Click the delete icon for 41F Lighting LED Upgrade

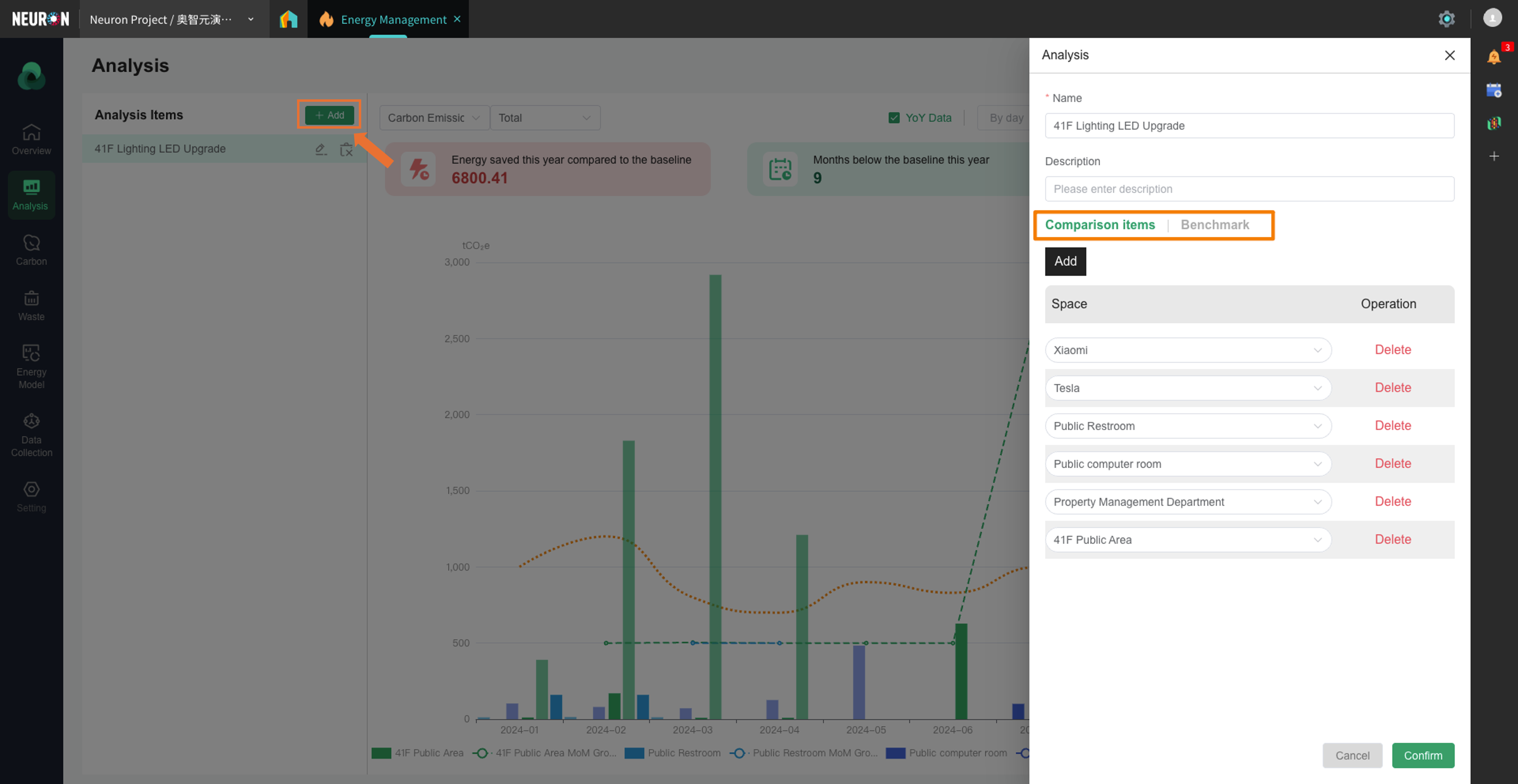(x=346, y=149)
